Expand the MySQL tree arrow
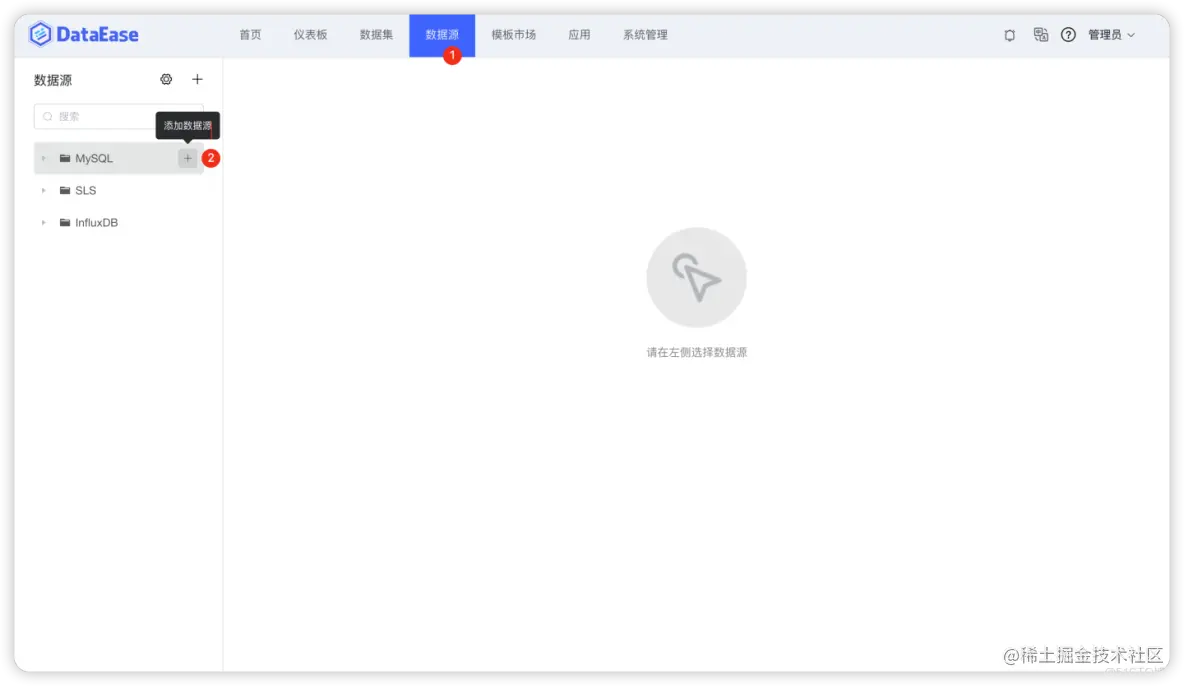This screenshot has width=1184, height=686. point(44,158)
